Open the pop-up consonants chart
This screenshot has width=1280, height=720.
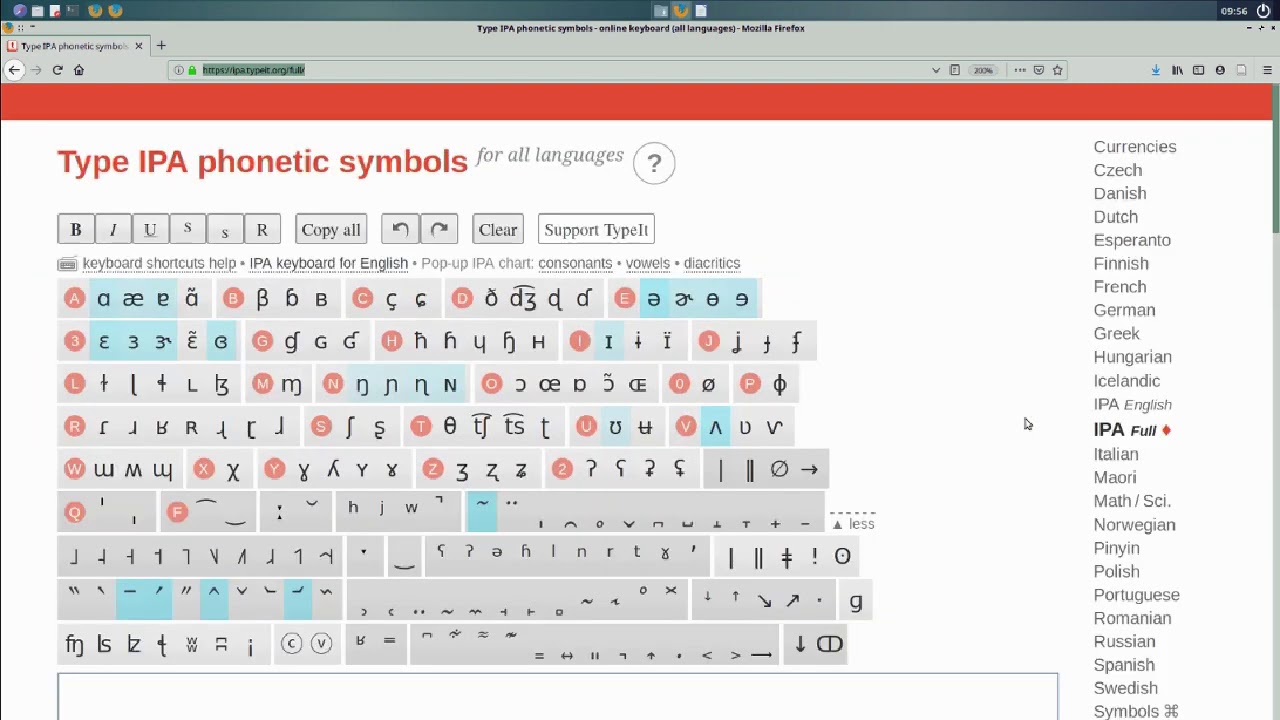[575, 263]
